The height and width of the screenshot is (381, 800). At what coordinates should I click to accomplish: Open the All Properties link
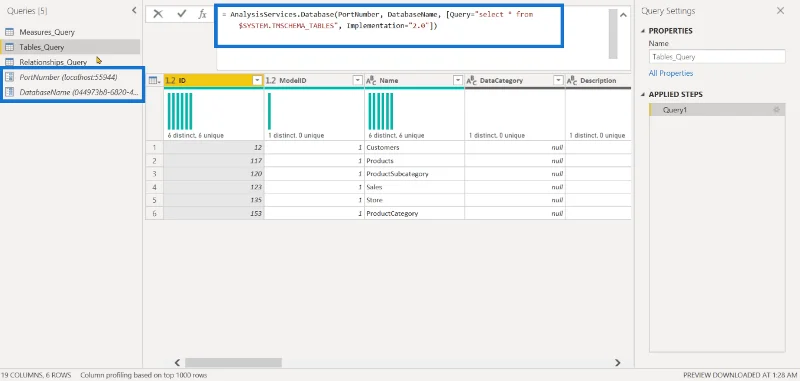[670, 73]
